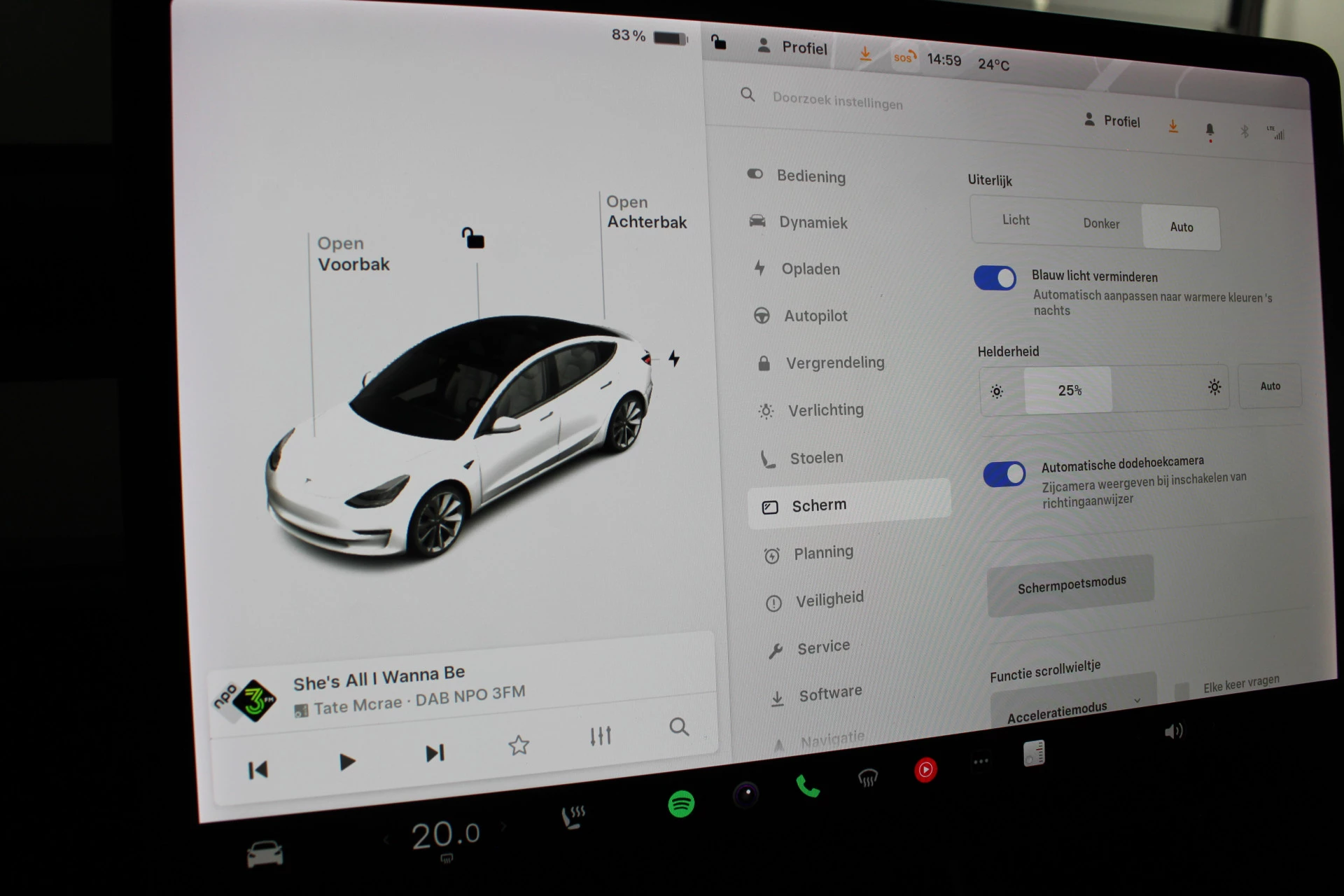1344x896 pixels.
Task: Open Bluetooth settings from the top bar
Action: (1245, 130)
